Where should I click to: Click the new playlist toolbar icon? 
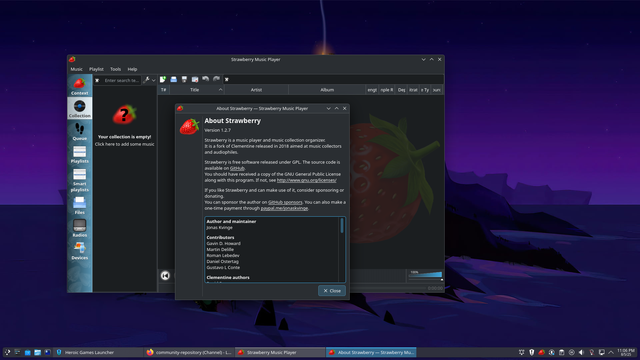tap(163, 79)
